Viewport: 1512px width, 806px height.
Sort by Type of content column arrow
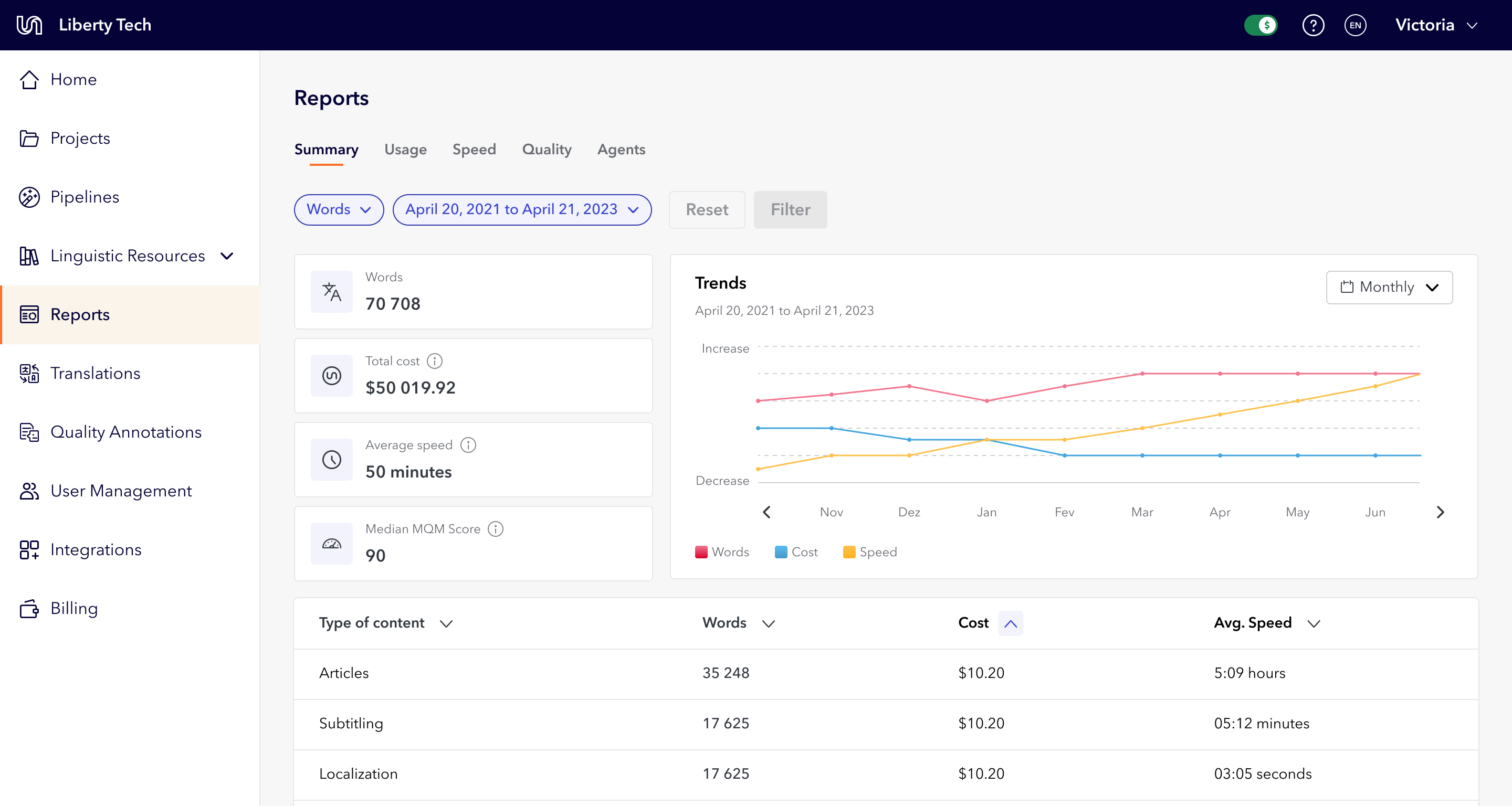(x=446, y=623)
